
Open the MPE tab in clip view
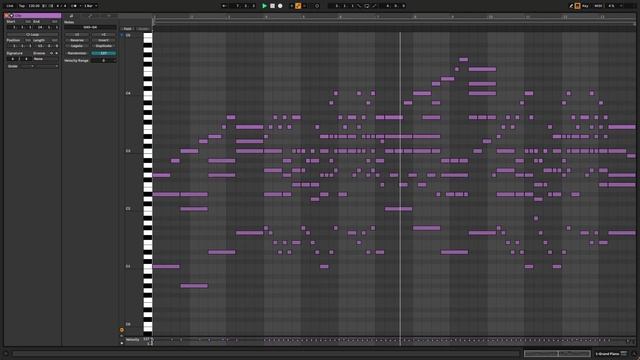point(109,16)
